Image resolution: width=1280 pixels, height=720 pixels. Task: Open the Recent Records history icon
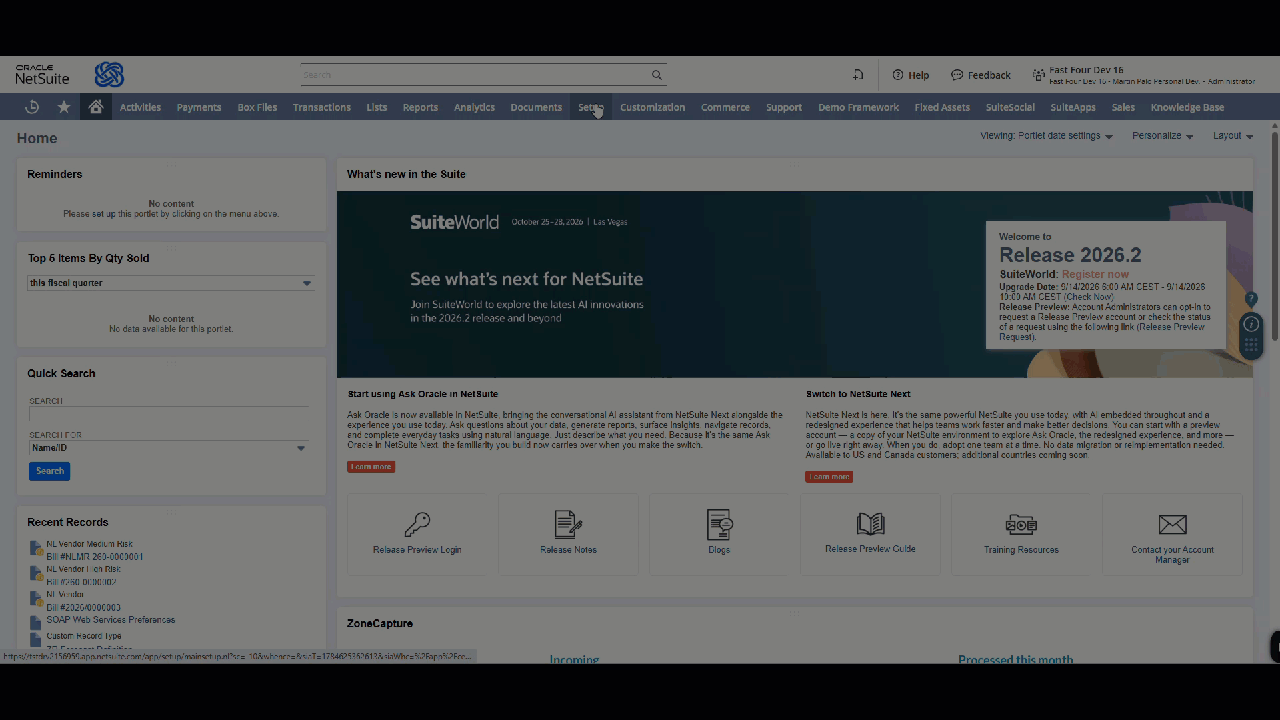pyautogui.click(x=32, y=107)
